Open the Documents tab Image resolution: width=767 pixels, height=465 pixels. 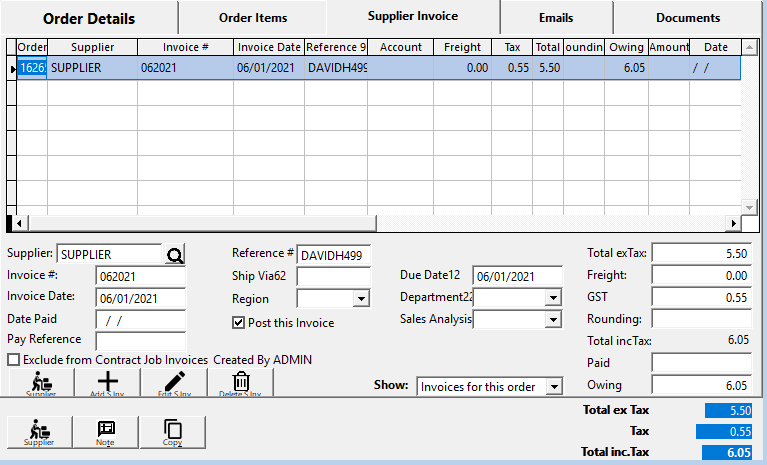pos(687,18)
